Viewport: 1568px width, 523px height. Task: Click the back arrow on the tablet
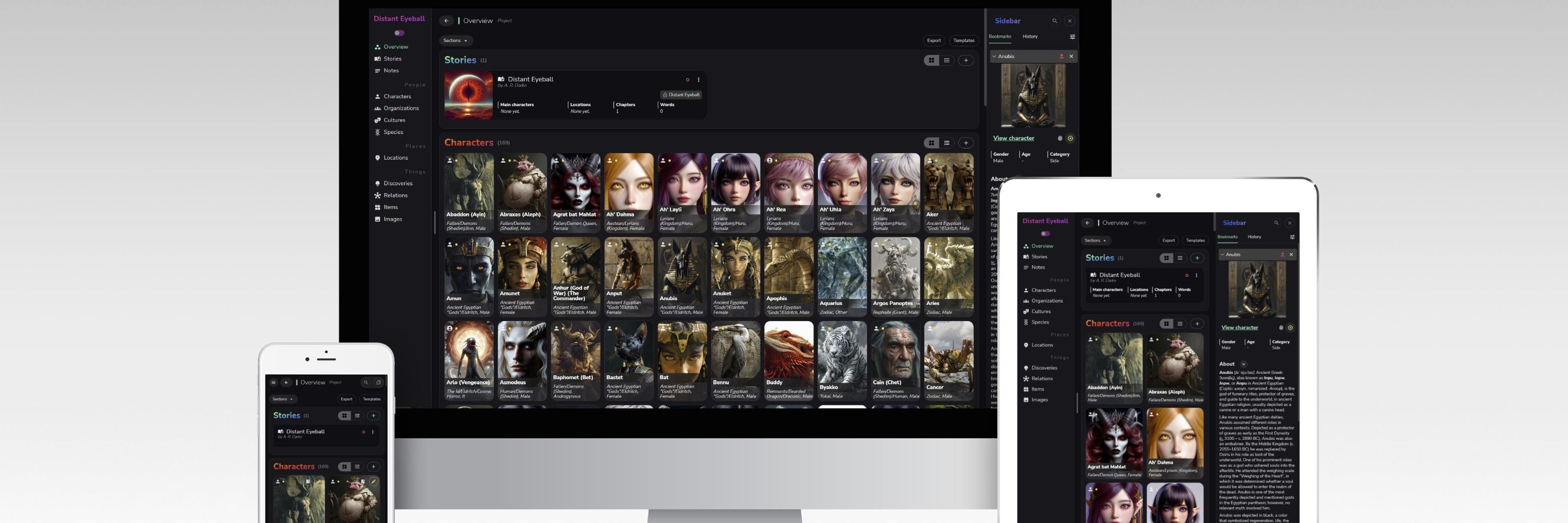tap(1087, 223)
